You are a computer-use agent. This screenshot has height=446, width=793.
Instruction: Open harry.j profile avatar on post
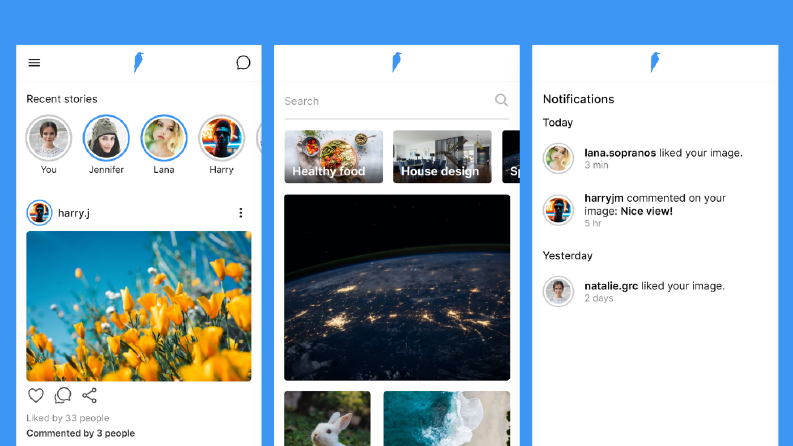[x=39, y=213]
